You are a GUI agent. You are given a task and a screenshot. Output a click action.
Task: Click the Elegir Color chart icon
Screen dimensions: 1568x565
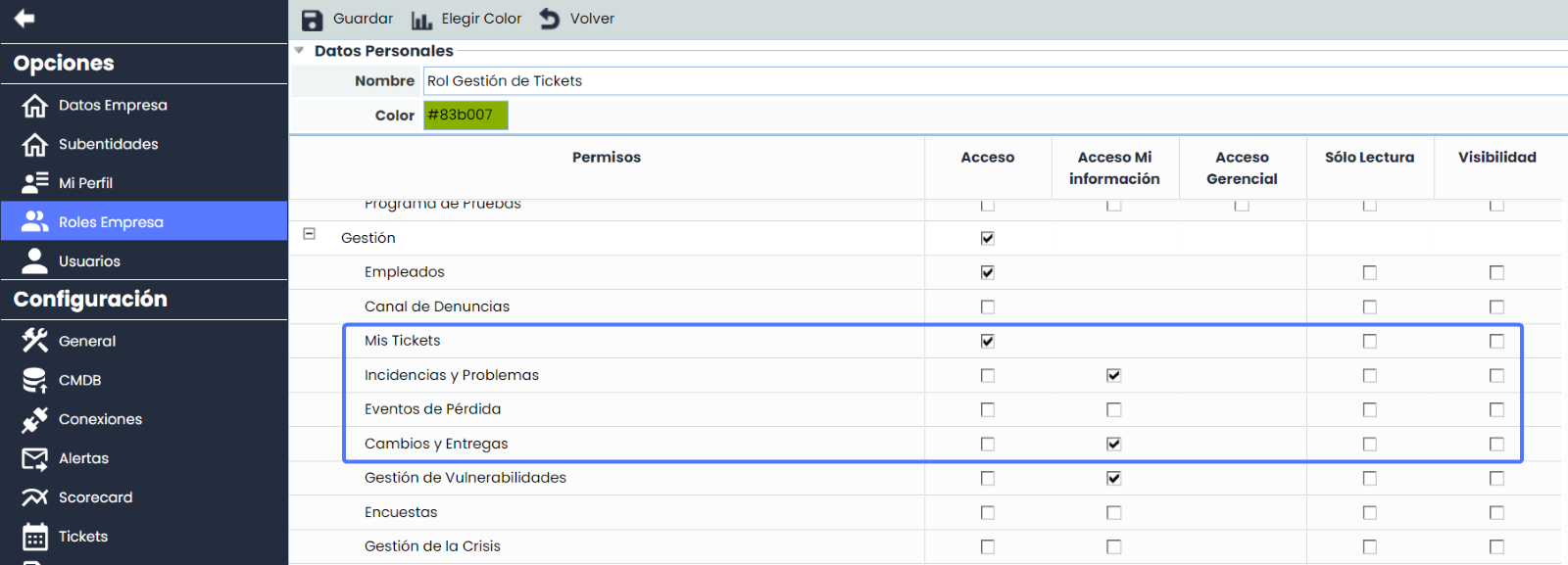(421, 20)
